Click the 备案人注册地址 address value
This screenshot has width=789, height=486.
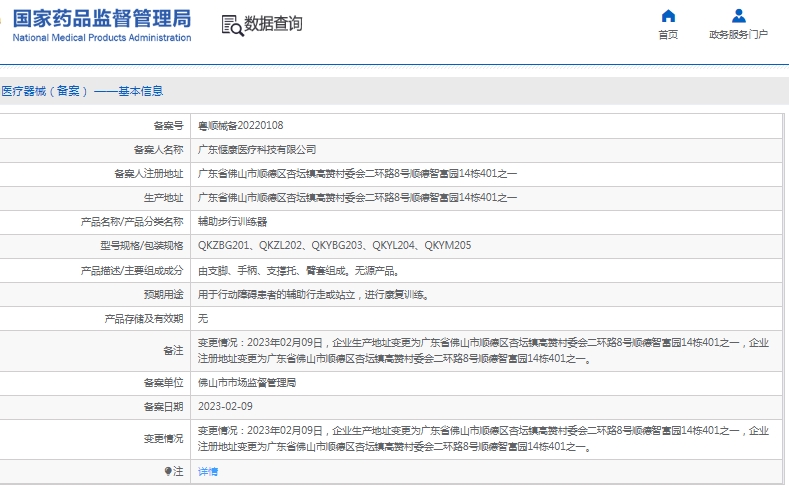click(x=357, y=174)
